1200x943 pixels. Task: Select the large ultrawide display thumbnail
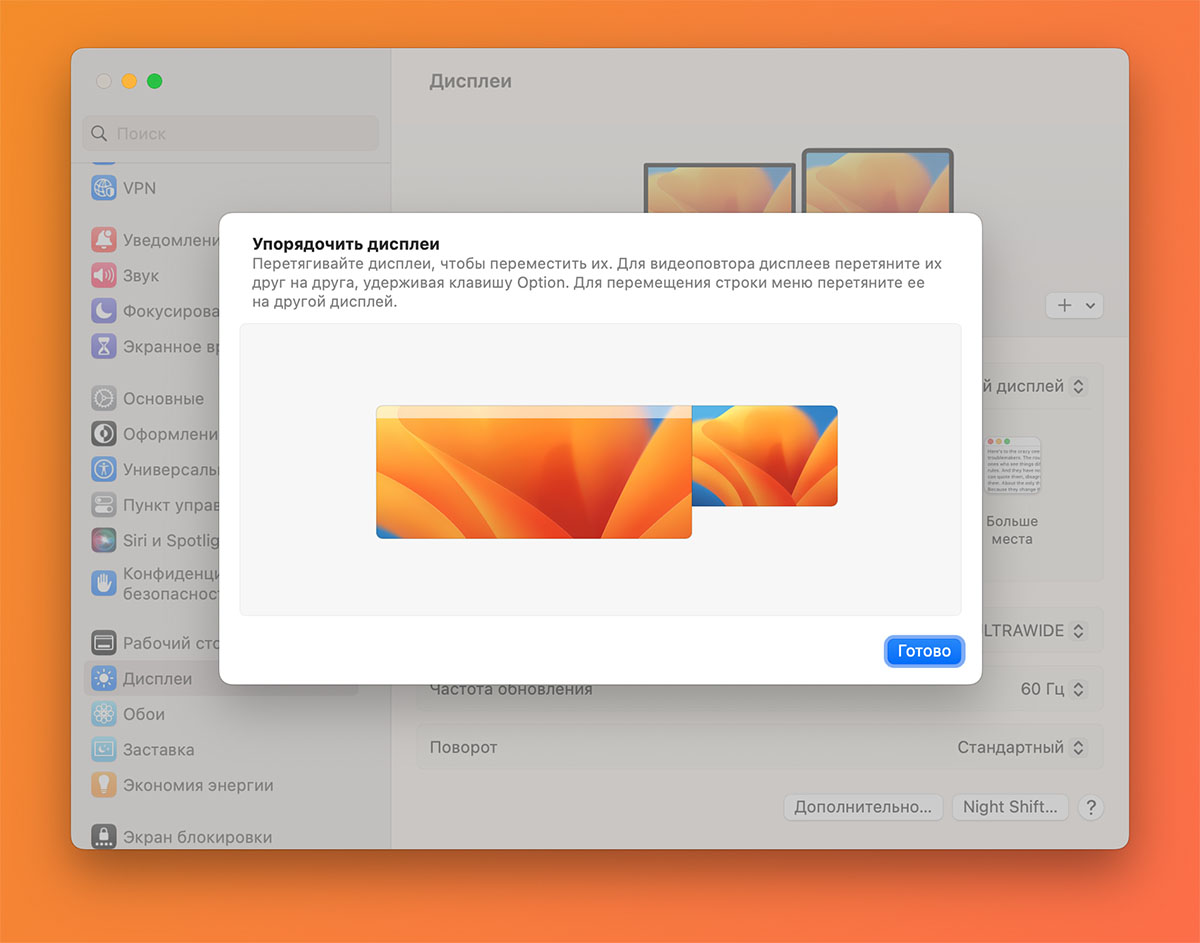pyautogui.click(x=534, y=472)
